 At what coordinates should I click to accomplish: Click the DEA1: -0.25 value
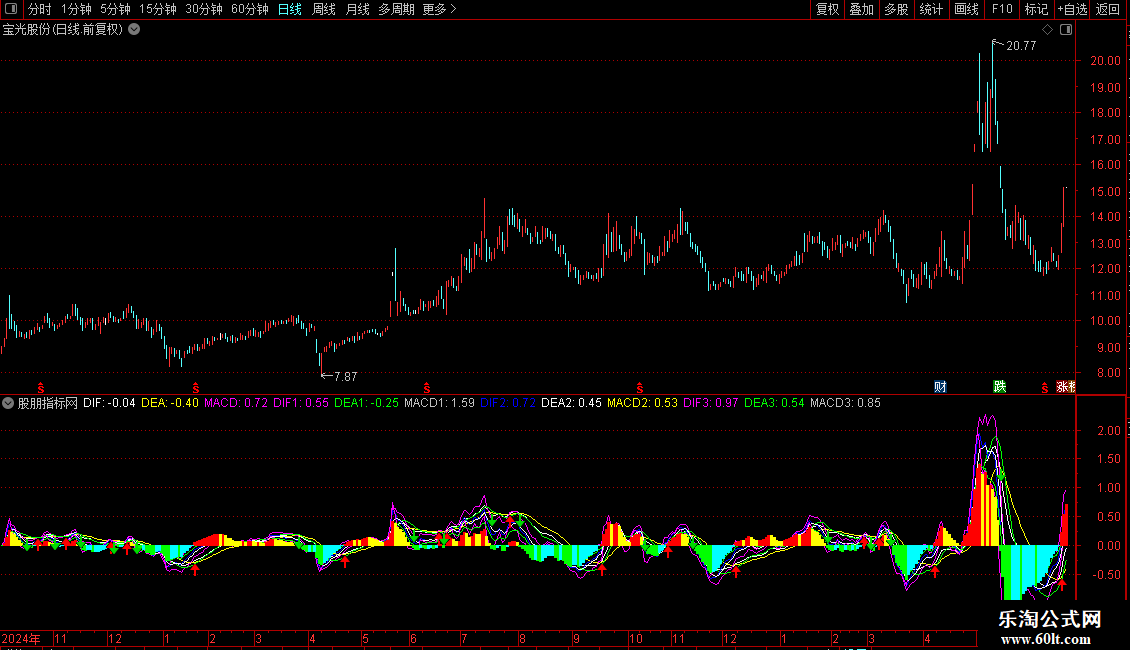click(x=366, y=403)
